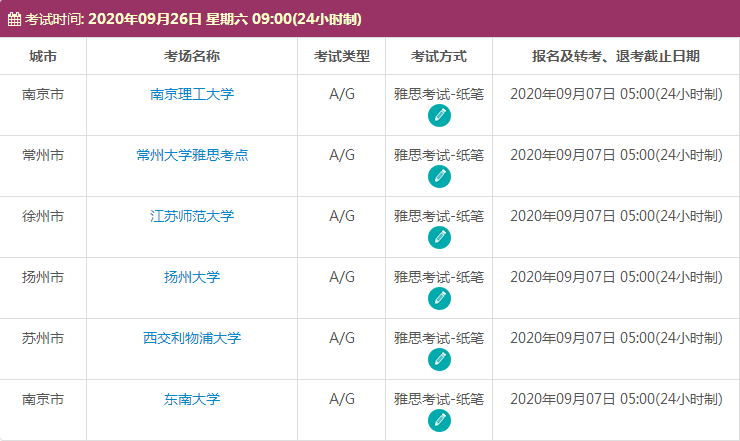Click the A/G type in the 西交利物浦大学 row
The image size is (740, 441).
(x=342, y=338)
